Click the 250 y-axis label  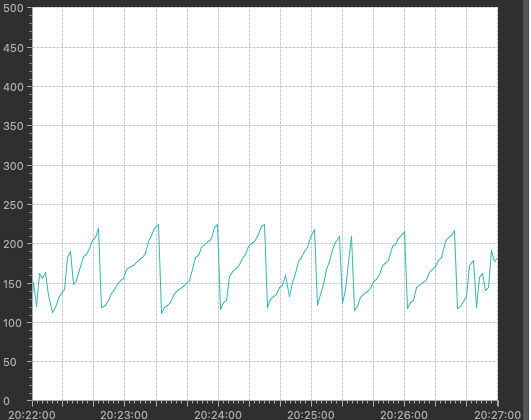pyautogui.click(x=13, y=205)
